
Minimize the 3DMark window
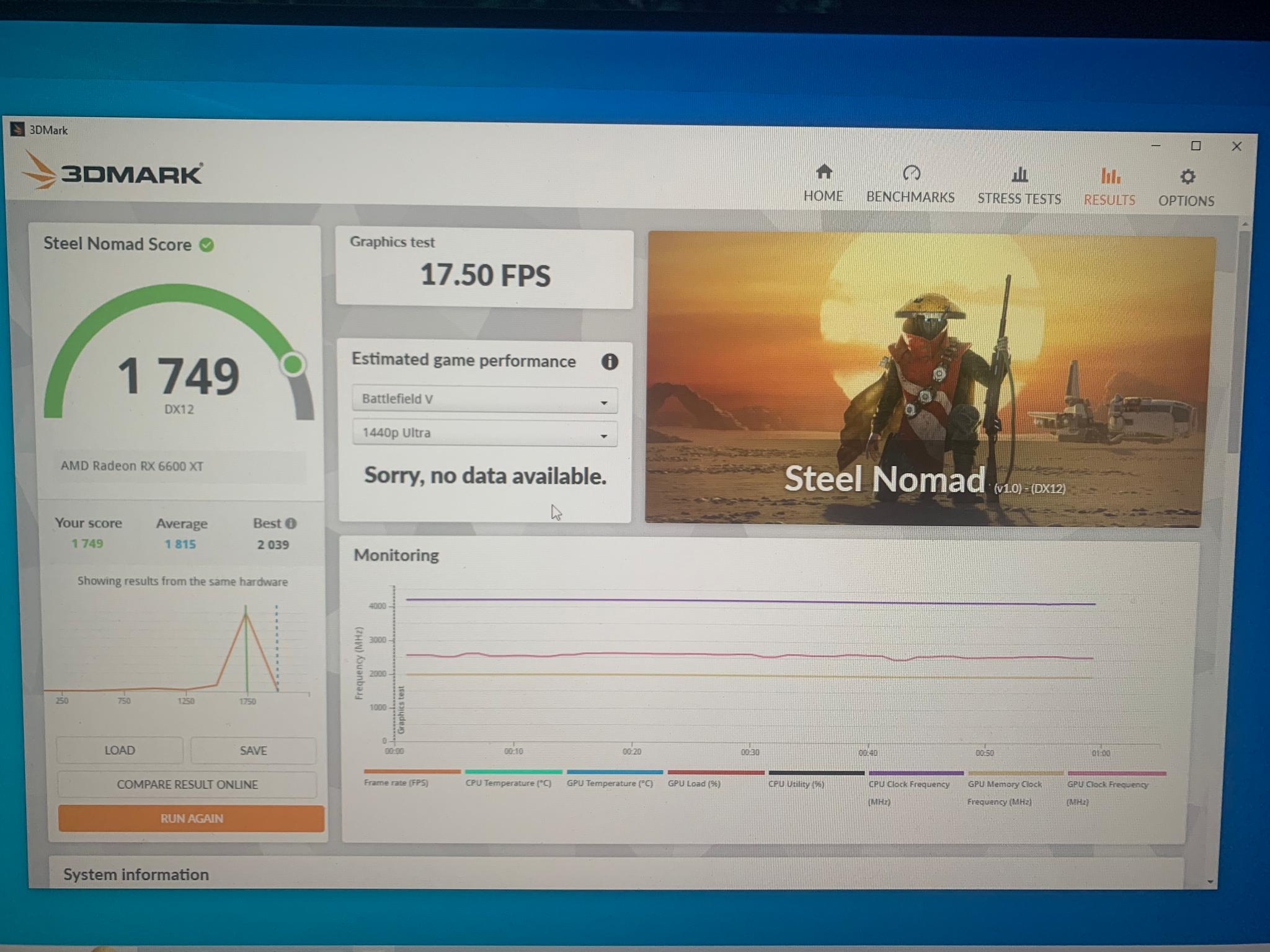coord(1156,146)
